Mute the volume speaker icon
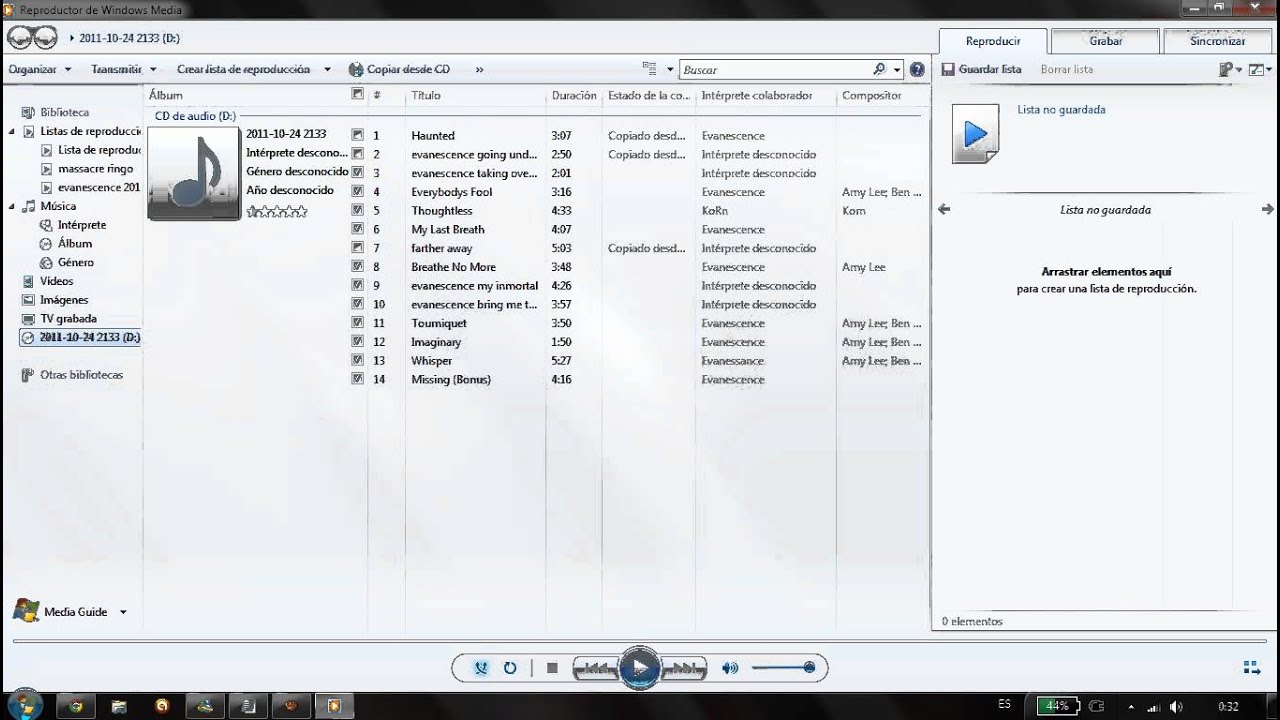The image size is (1280, 720). [730, 668]
